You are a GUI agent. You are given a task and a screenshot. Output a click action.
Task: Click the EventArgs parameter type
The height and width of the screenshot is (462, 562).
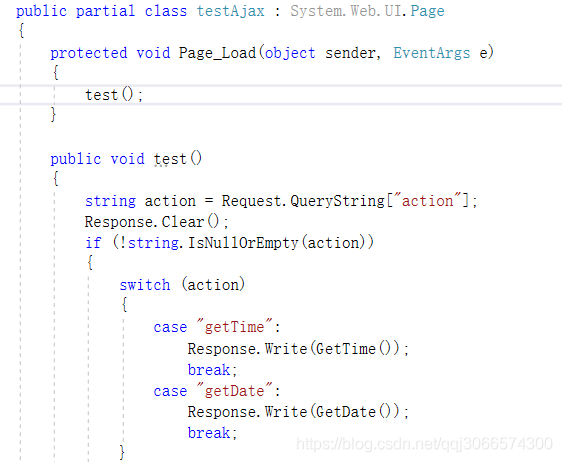point(432,53)
